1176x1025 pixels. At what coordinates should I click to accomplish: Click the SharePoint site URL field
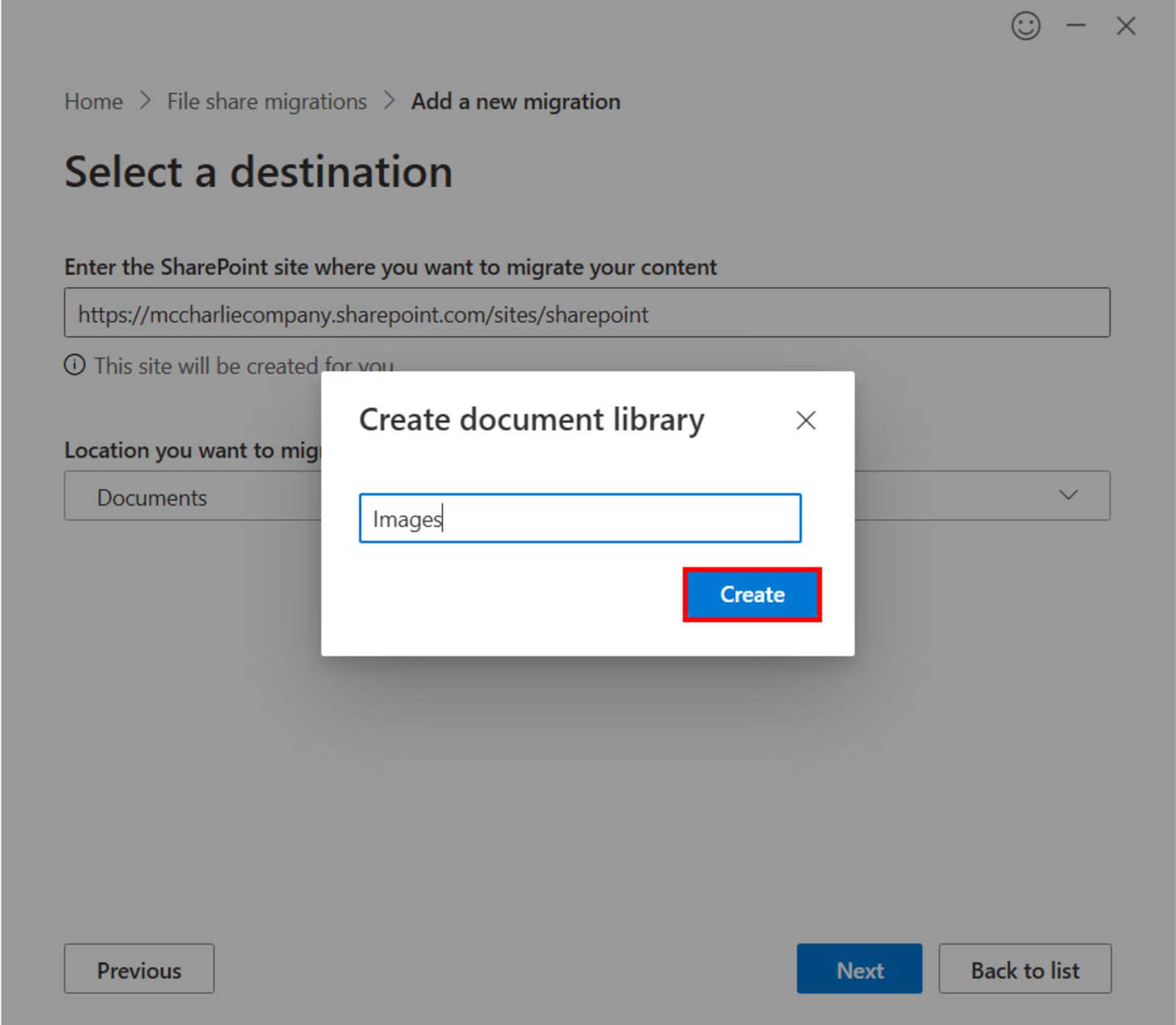coord(587,313)
